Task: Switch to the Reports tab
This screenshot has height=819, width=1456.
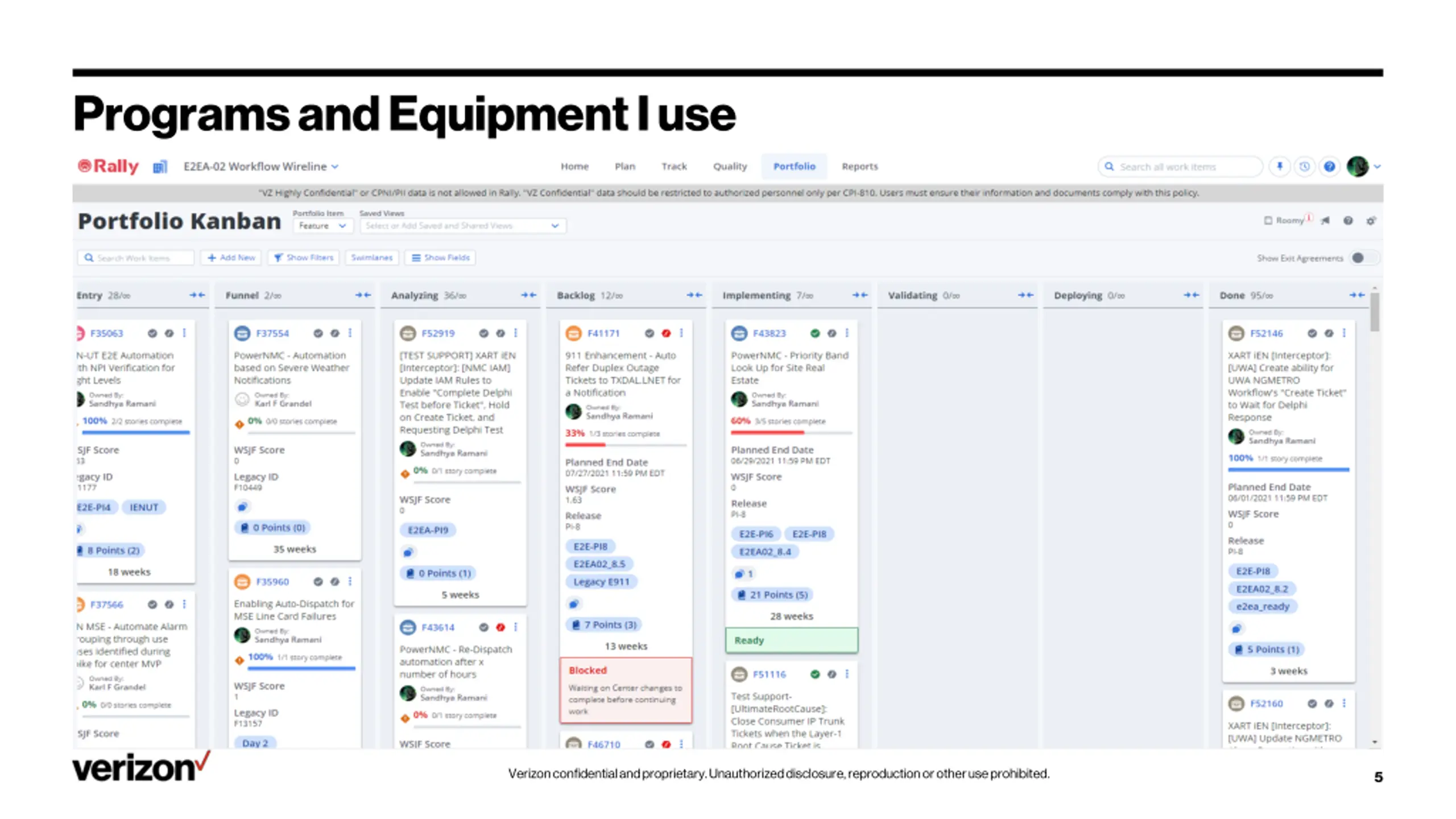Action: [859, 166]
